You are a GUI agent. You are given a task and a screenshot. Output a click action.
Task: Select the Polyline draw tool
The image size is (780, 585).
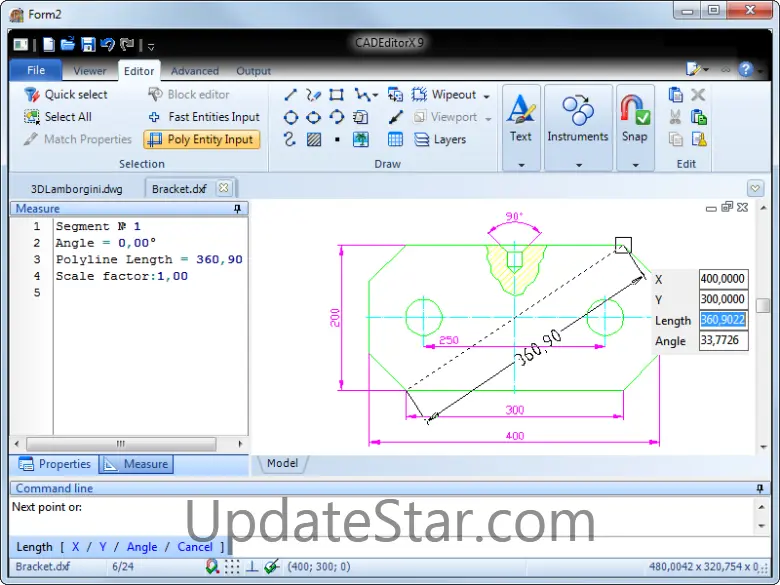[362, 95]
